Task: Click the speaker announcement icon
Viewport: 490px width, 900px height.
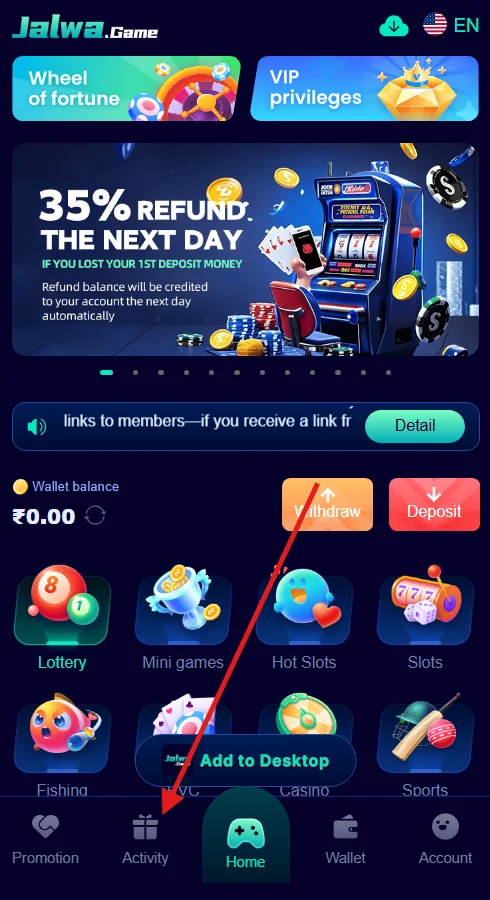Action: click(x=37, y=426)
